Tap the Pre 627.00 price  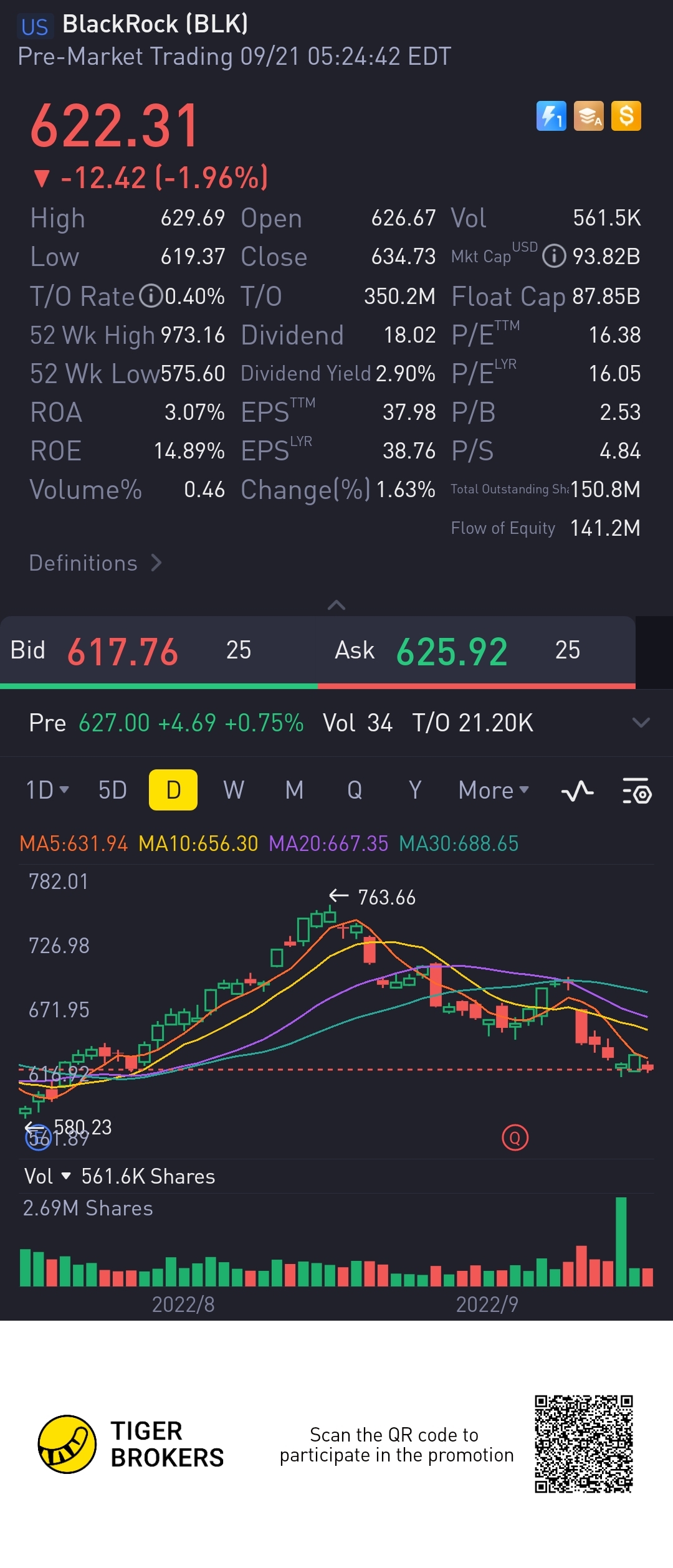pyautogui.click(x=114, y=723)
